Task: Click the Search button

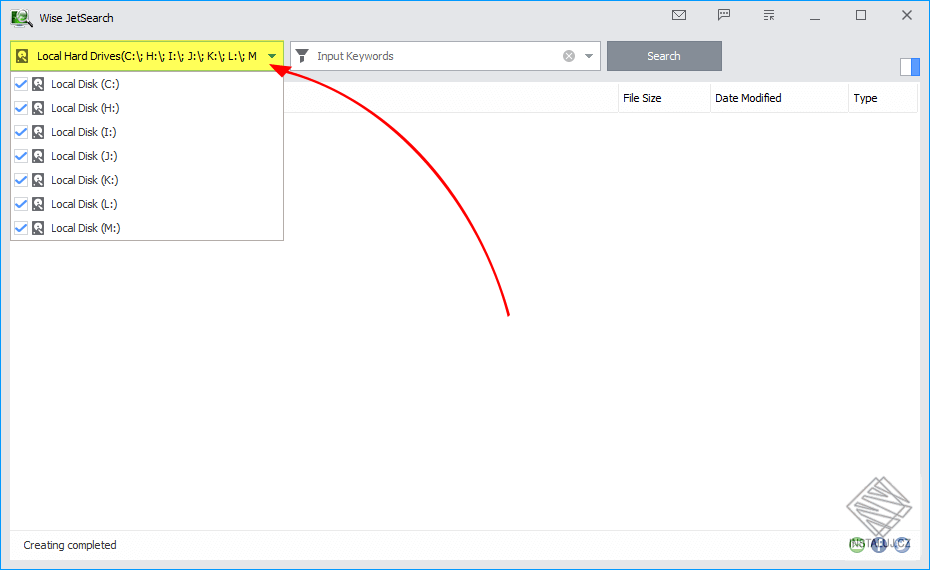Action: click(664, 56)
